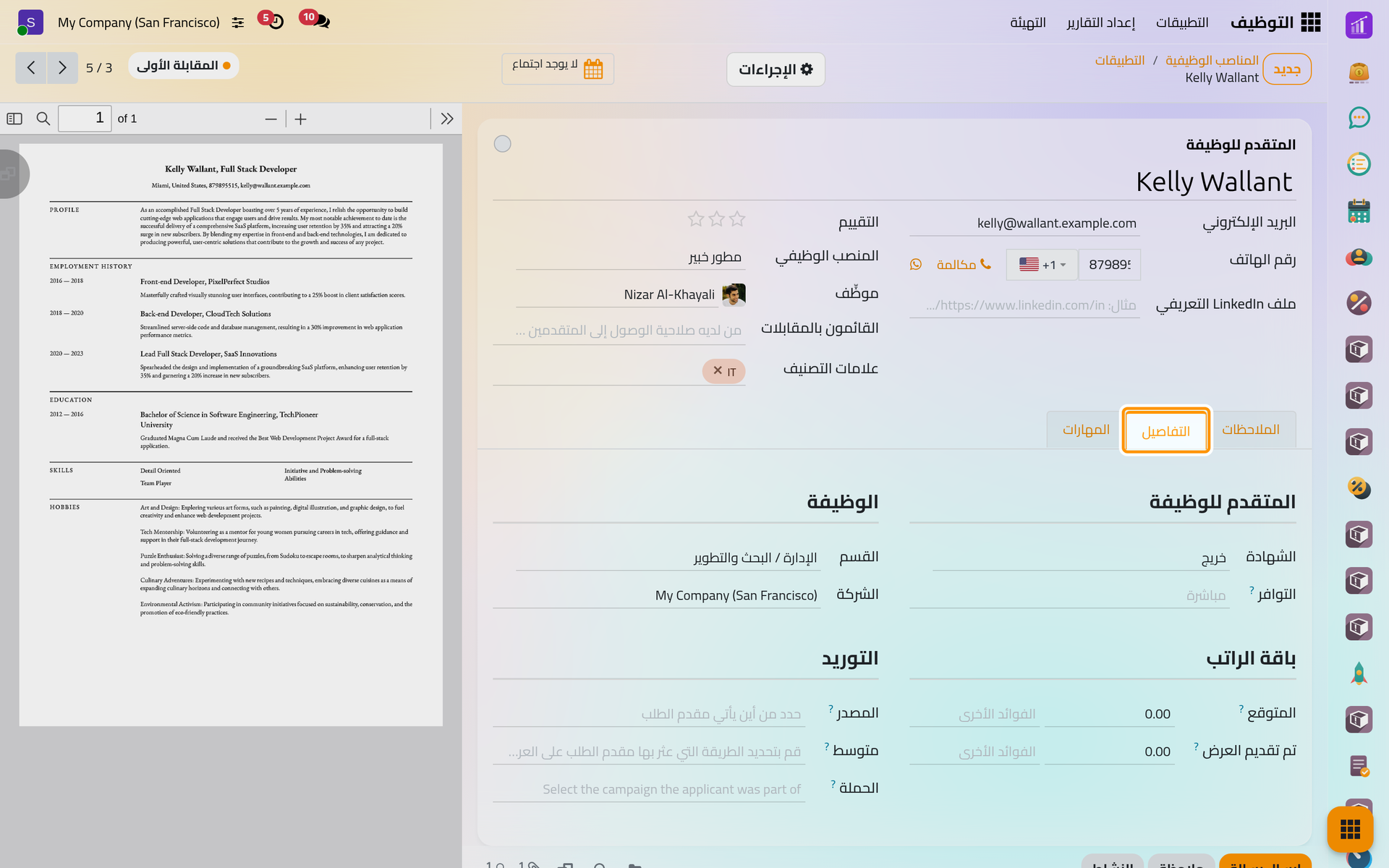Set rating to three stars
Viewport: 1389px width, 868px height.
[x=696, y=219]
